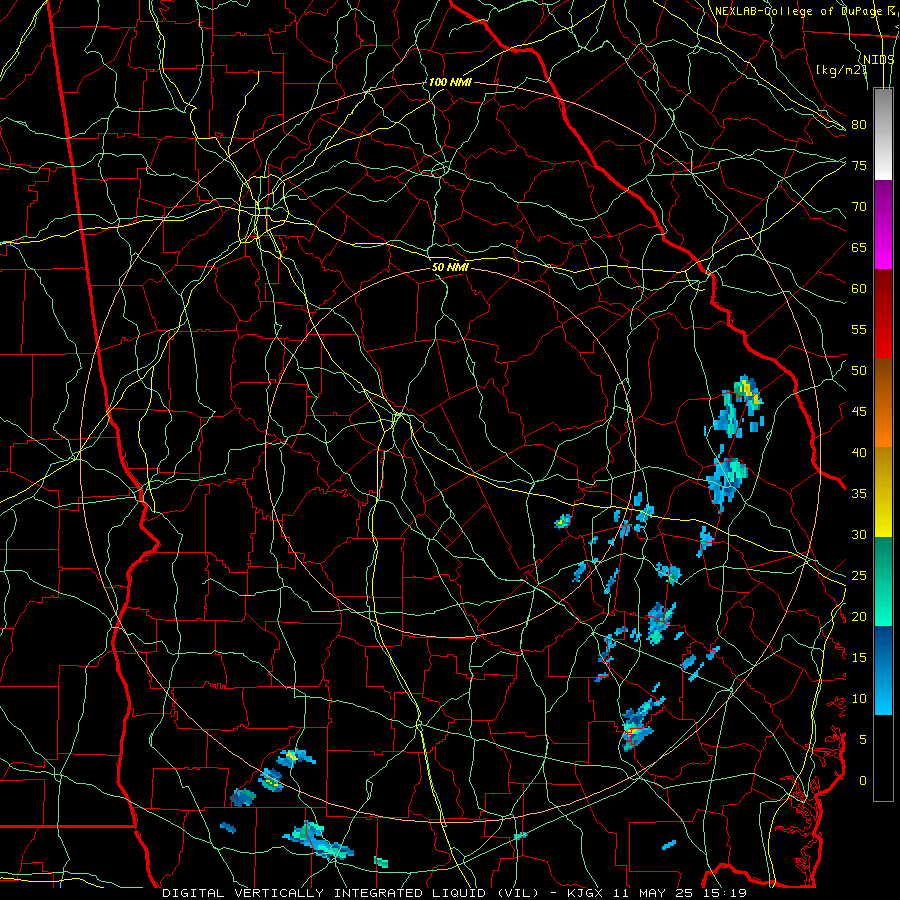
Task: Click the legend scale value 25
Action: 859,576
